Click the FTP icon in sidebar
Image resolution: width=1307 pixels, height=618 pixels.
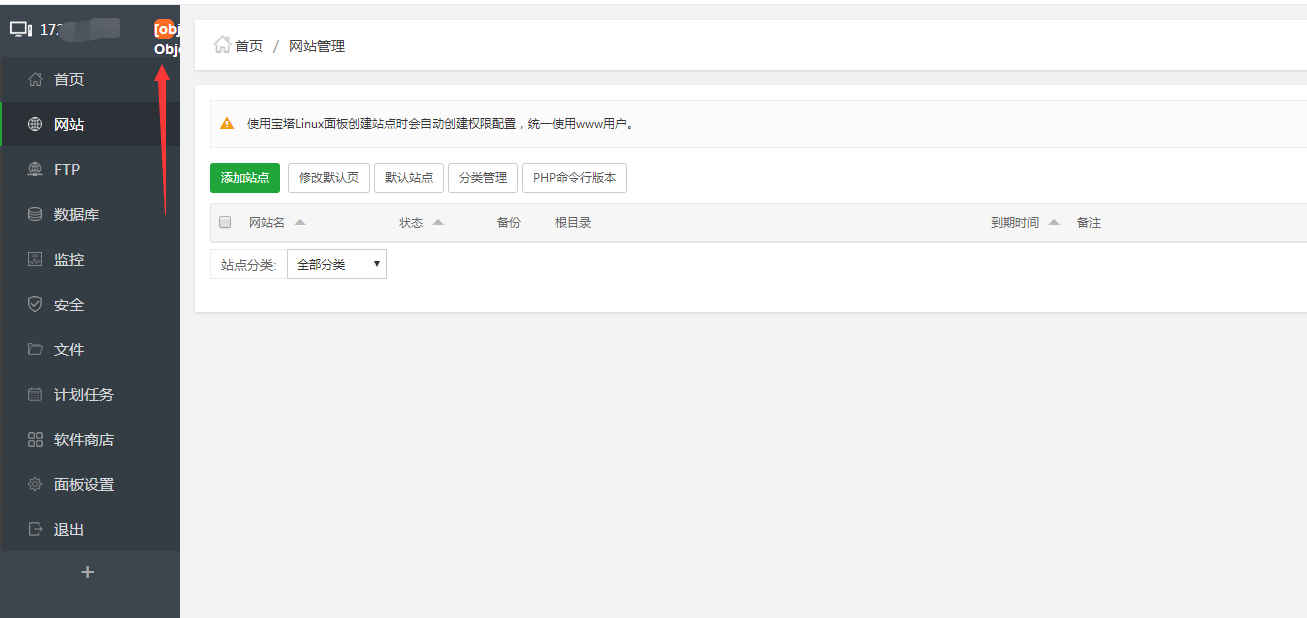[x=35, y=169]
